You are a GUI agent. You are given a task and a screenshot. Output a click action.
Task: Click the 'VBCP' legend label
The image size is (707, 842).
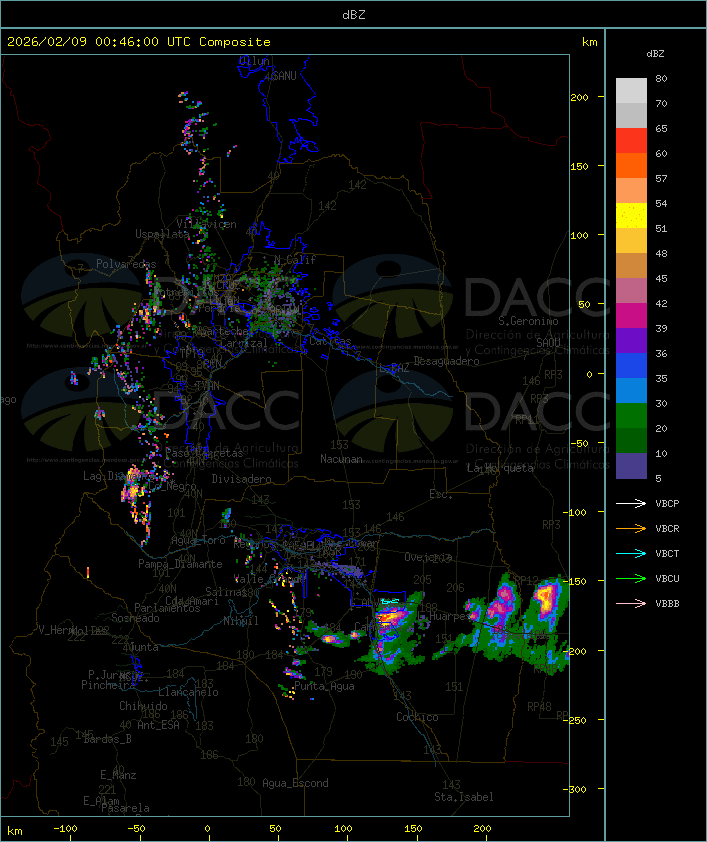pyautogui.click(x=667, y=504)
